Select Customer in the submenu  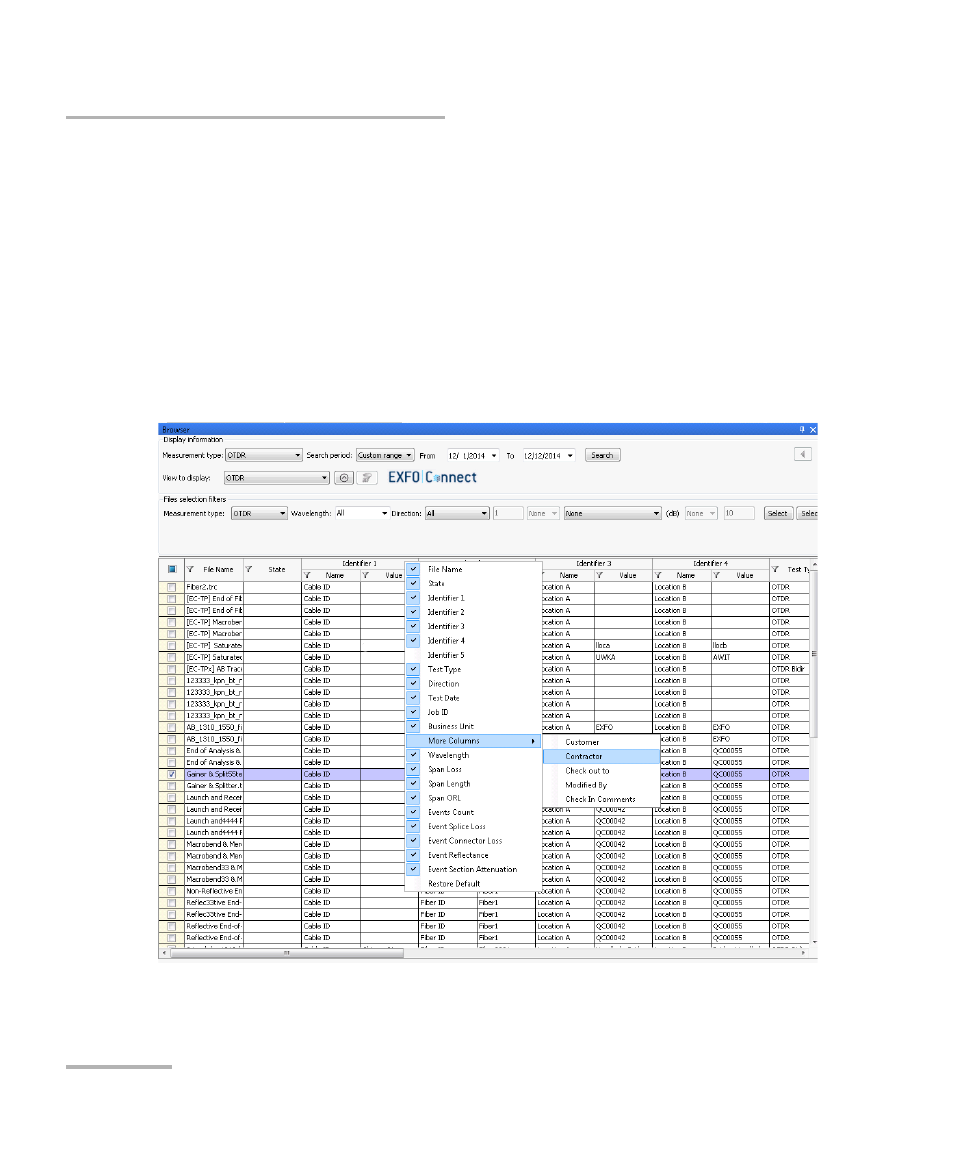[x=601, y=742]
